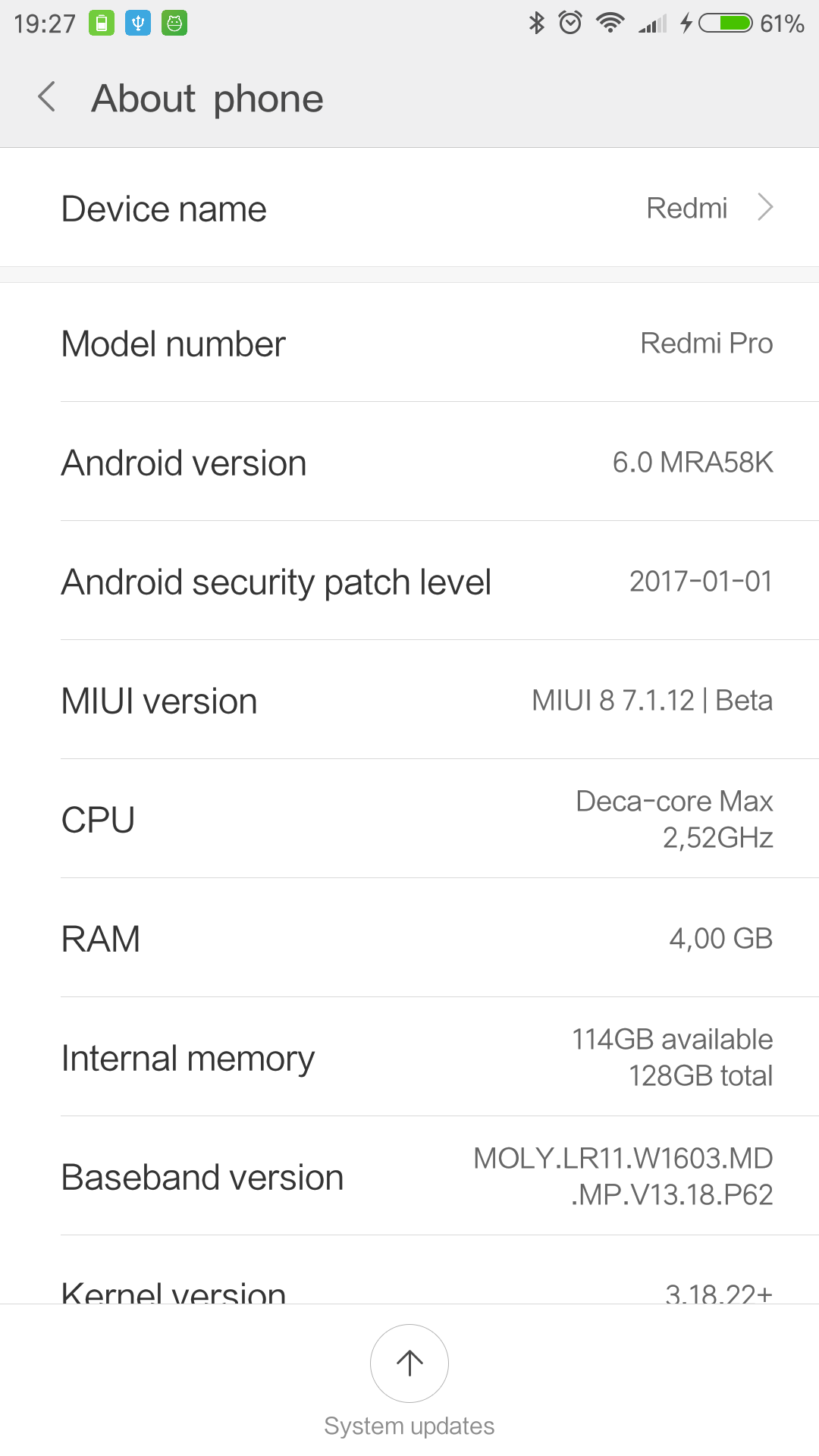Image resolution: width=819 pixels, height=1456 pixels.
Task: Tap the green battery notification icon
Action: pyautogui.click(x=102, y=23)
